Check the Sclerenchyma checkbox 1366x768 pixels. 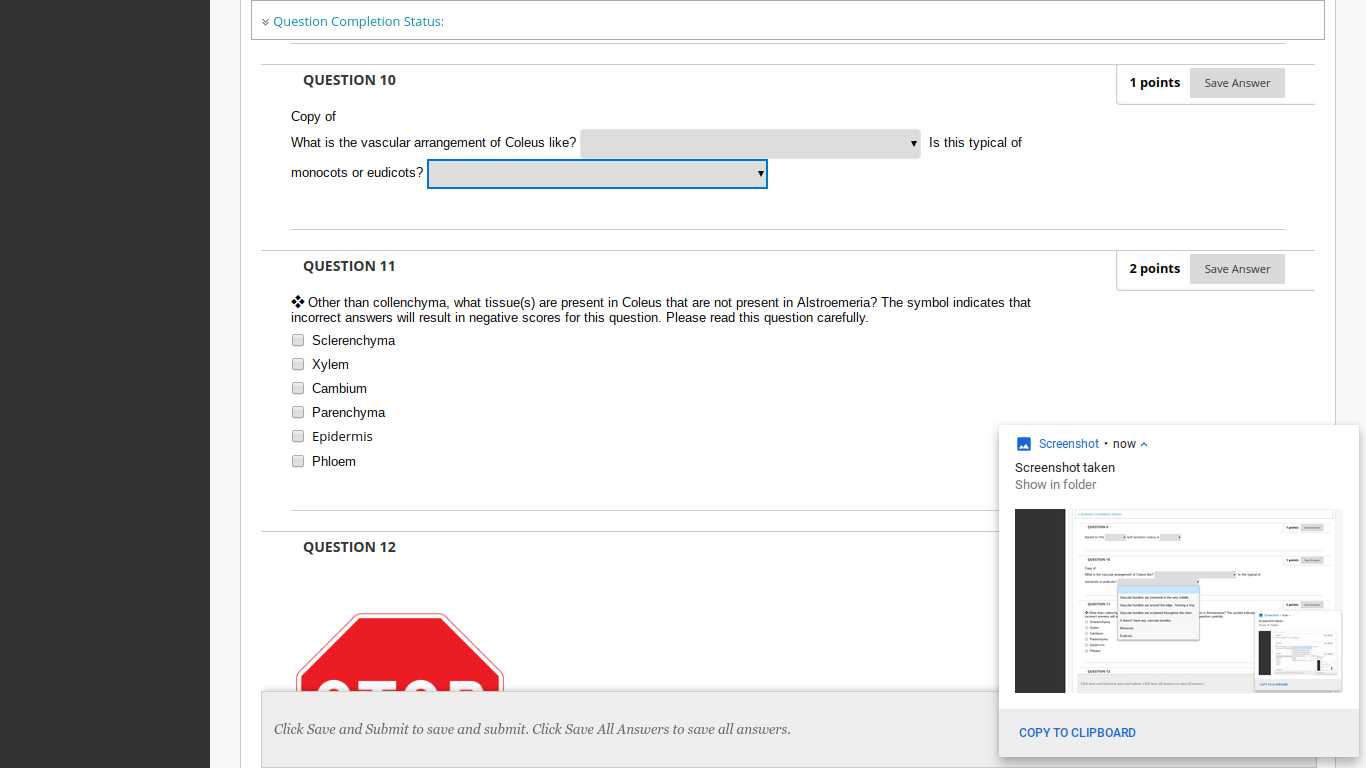298,340
